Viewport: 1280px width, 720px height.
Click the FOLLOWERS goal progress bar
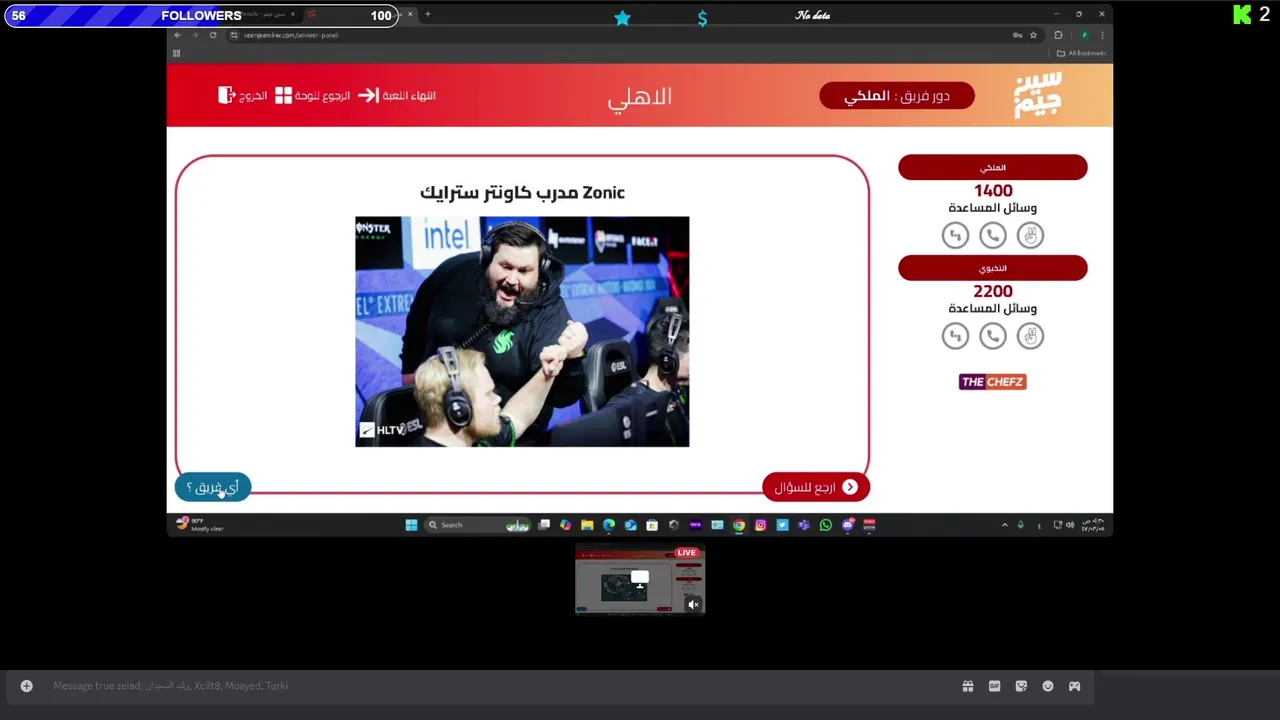tap(201, 15)
